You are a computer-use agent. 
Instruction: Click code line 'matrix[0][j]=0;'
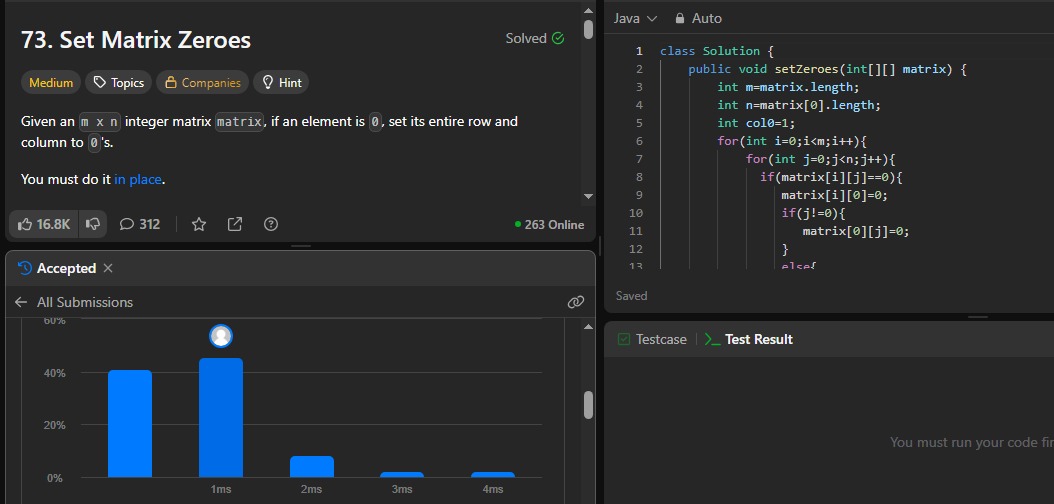(x=856, y=231)
